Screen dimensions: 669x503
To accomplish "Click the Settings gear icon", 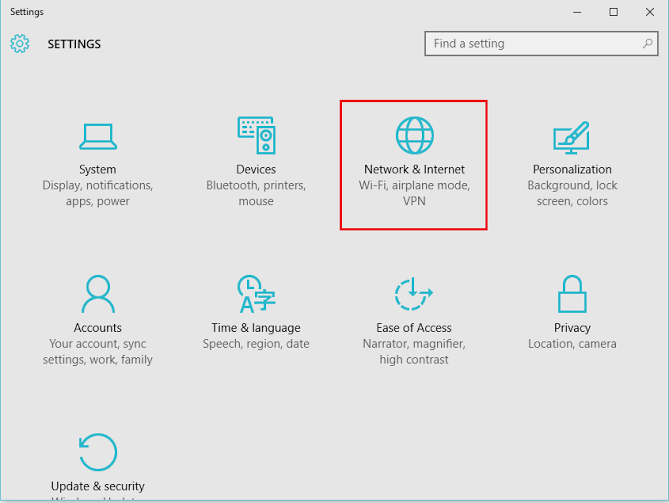I will [20, 44].
